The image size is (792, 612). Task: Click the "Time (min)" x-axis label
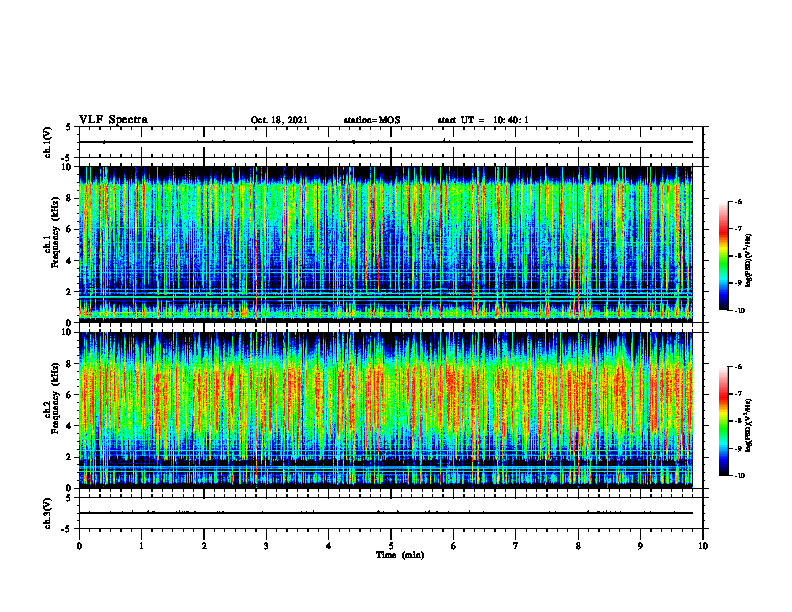[x=400, y=555]
